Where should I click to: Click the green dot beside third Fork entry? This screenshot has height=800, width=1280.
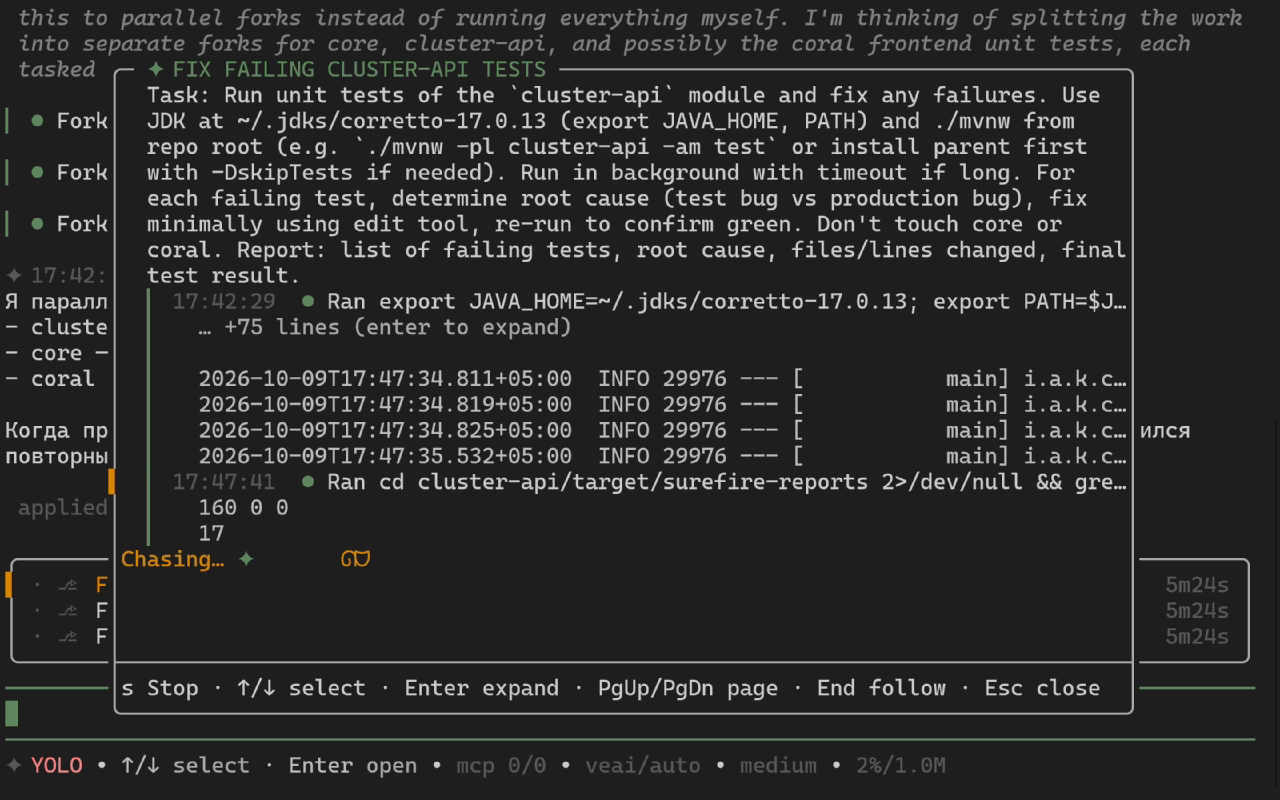click(x=37, y=223)
